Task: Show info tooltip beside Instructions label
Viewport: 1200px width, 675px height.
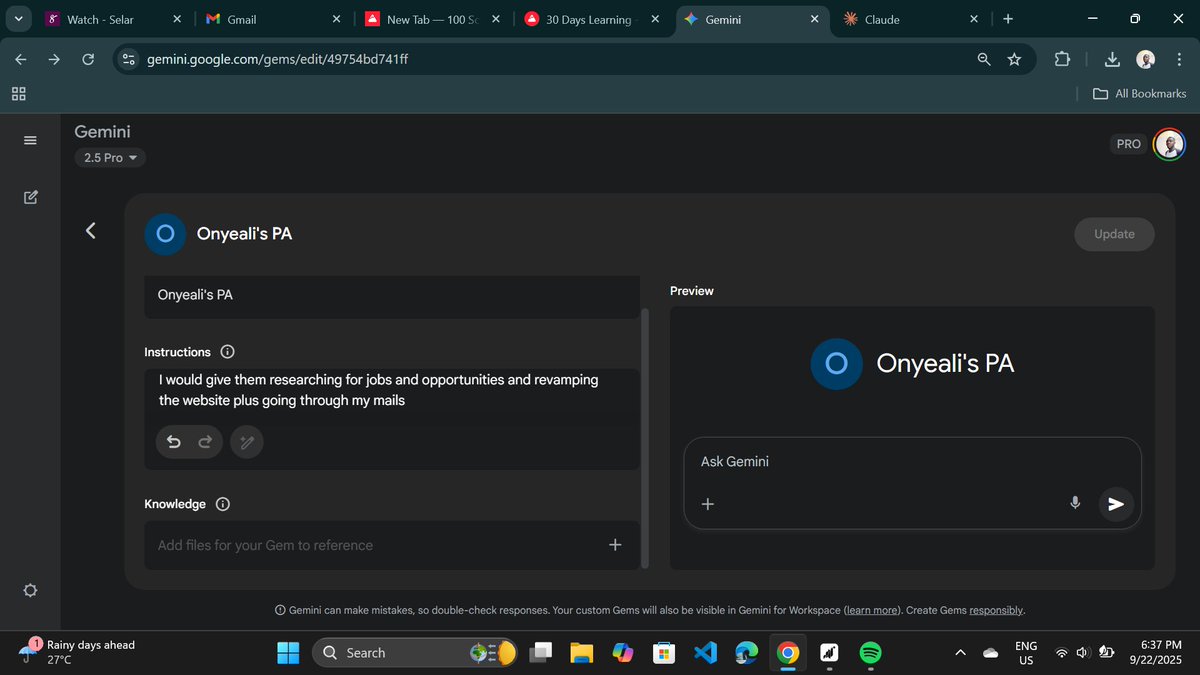Action: point(227,352)
